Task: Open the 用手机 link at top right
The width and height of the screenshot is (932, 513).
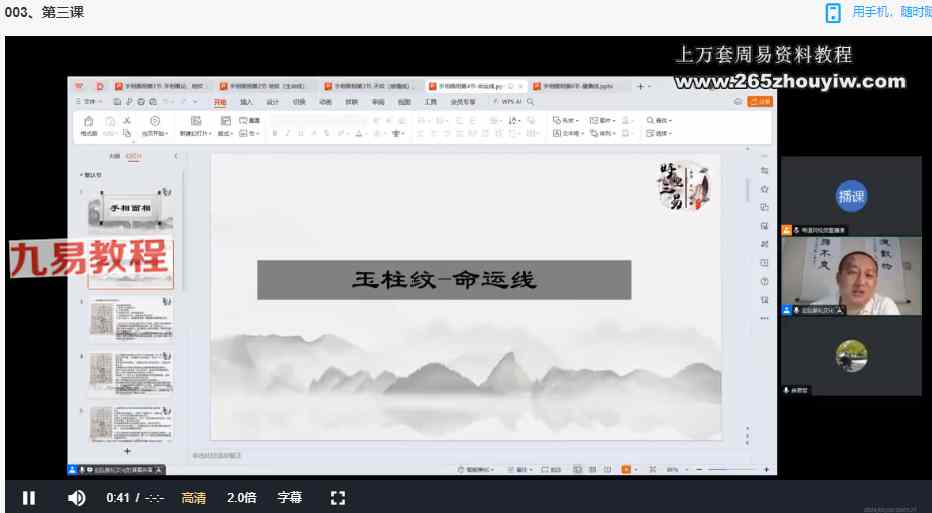Action: click(890, 12)
